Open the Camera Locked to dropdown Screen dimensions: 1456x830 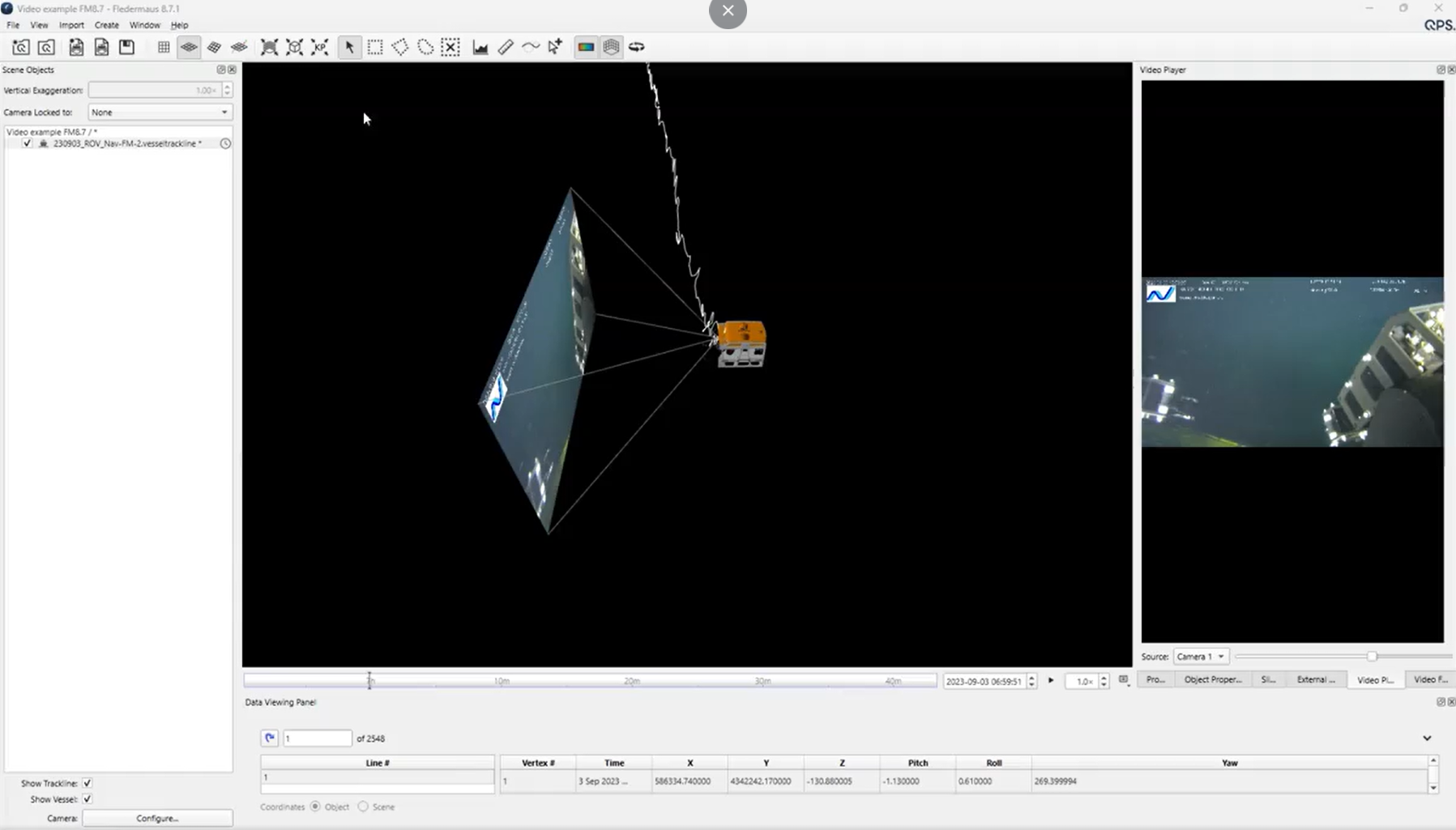[x=160, y=113]
